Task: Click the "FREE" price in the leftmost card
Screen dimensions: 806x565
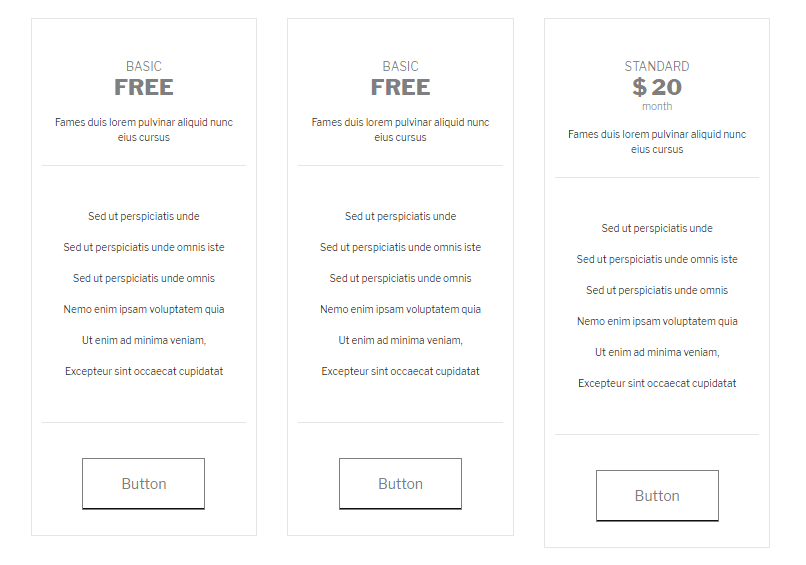Action: pos(144,87)
